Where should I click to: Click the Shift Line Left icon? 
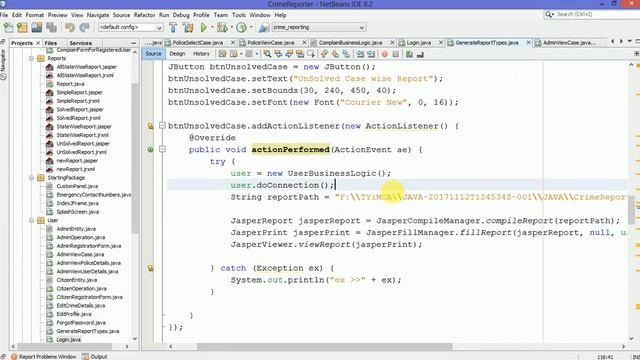[360, 54]
